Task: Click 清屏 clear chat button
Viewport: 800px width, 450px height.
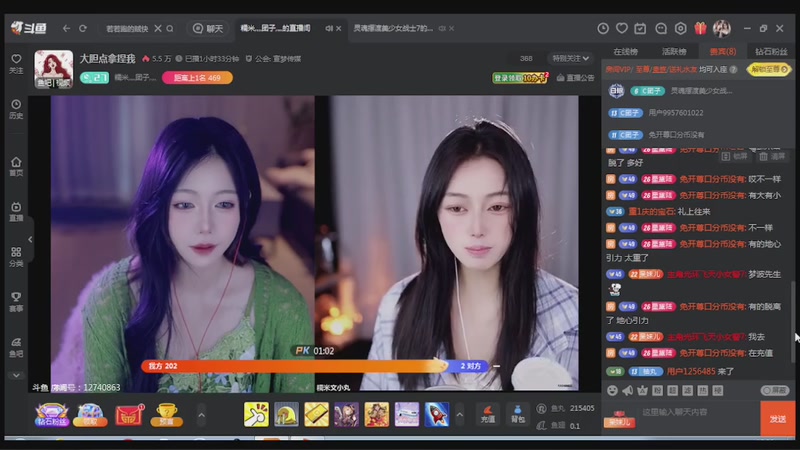Action: (x=772, y=156)
